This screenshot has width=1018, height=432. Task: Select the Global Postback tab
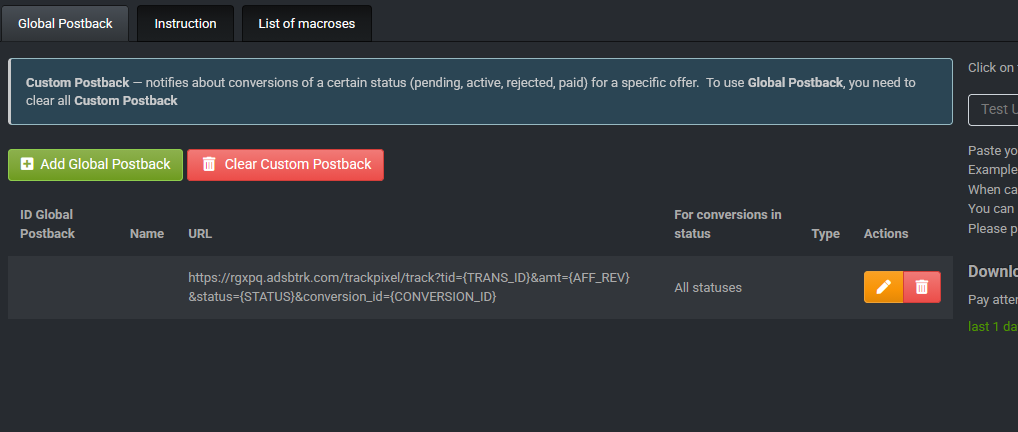tap(65, 23)
